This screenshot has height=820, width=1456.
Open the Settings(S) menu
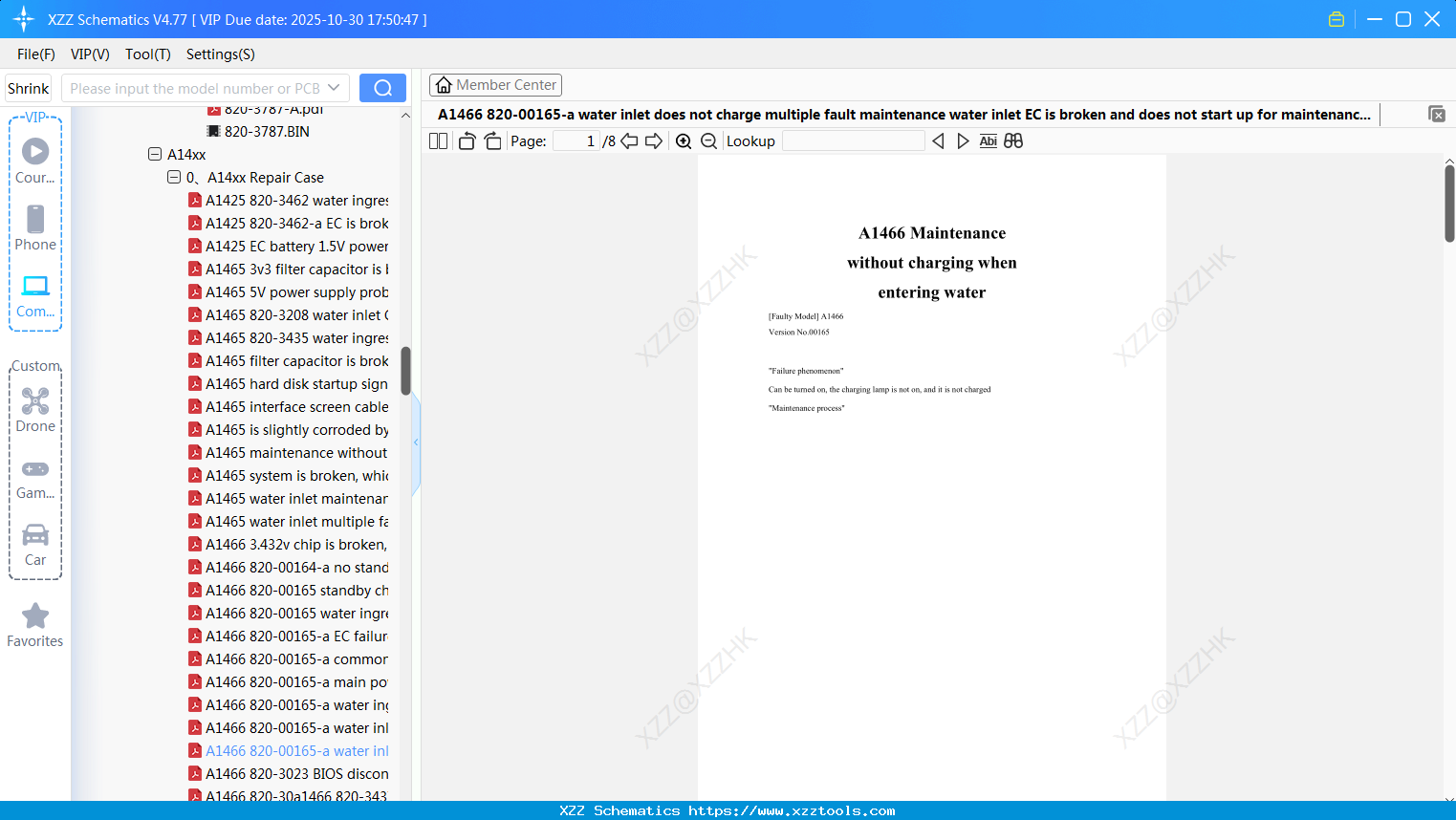point(221,54)
